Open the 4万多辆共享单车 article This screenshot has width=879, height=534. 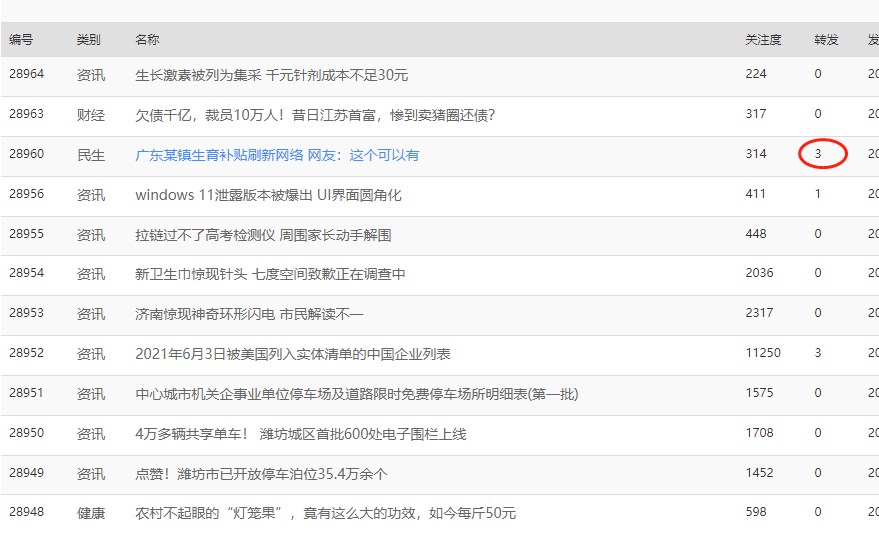click(300, 434)
